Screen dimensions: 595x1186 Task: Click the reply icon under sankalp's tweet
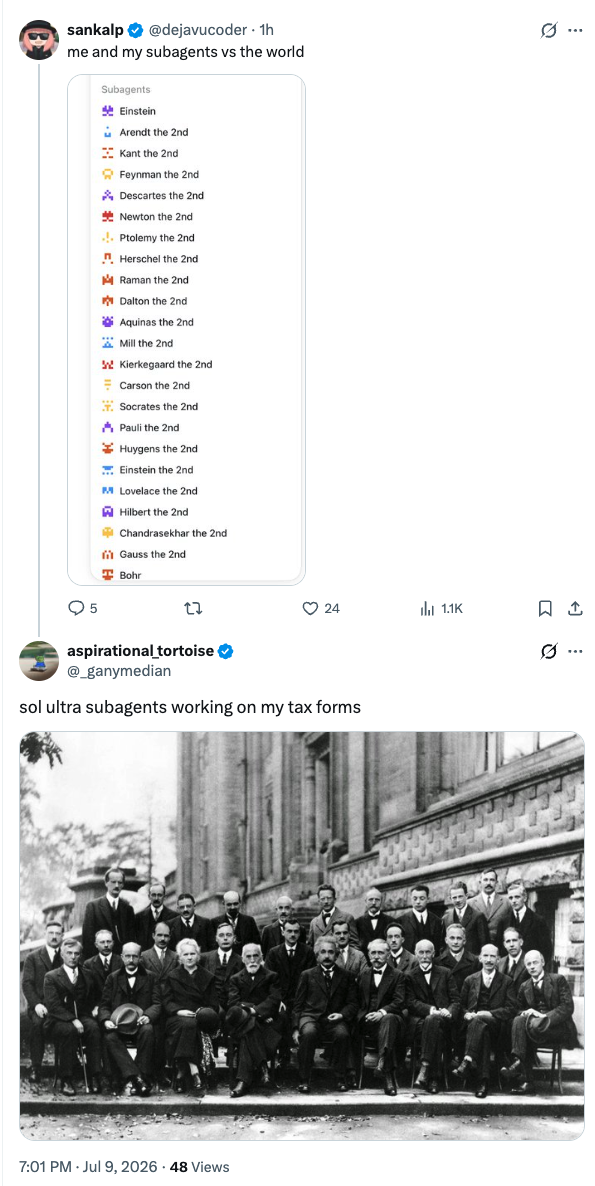pos(76,608)
